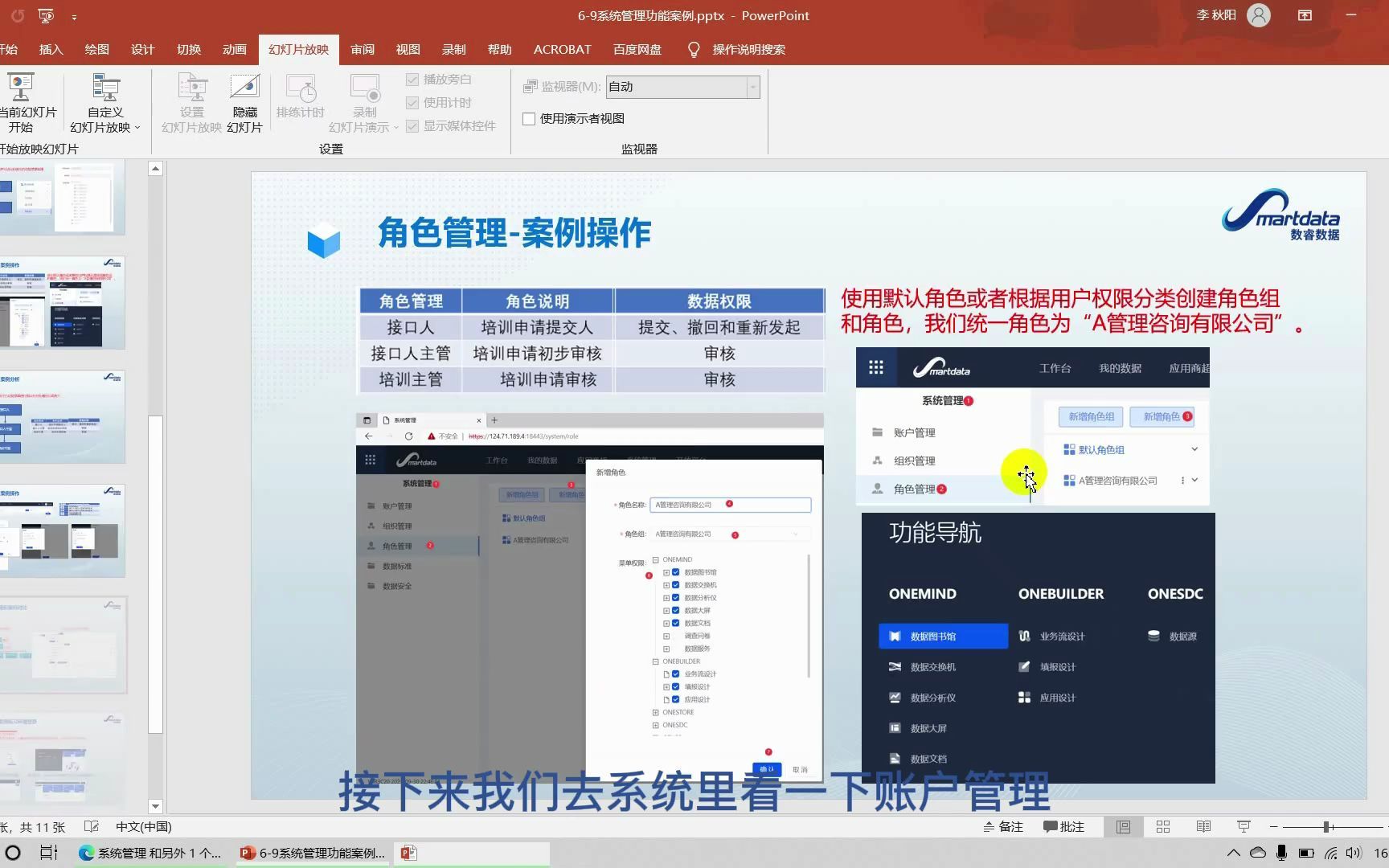This screenshot has height=868, width=1389.
Task: Expand the ONESTORE tree node in dialog
Action: click(656, 712)
